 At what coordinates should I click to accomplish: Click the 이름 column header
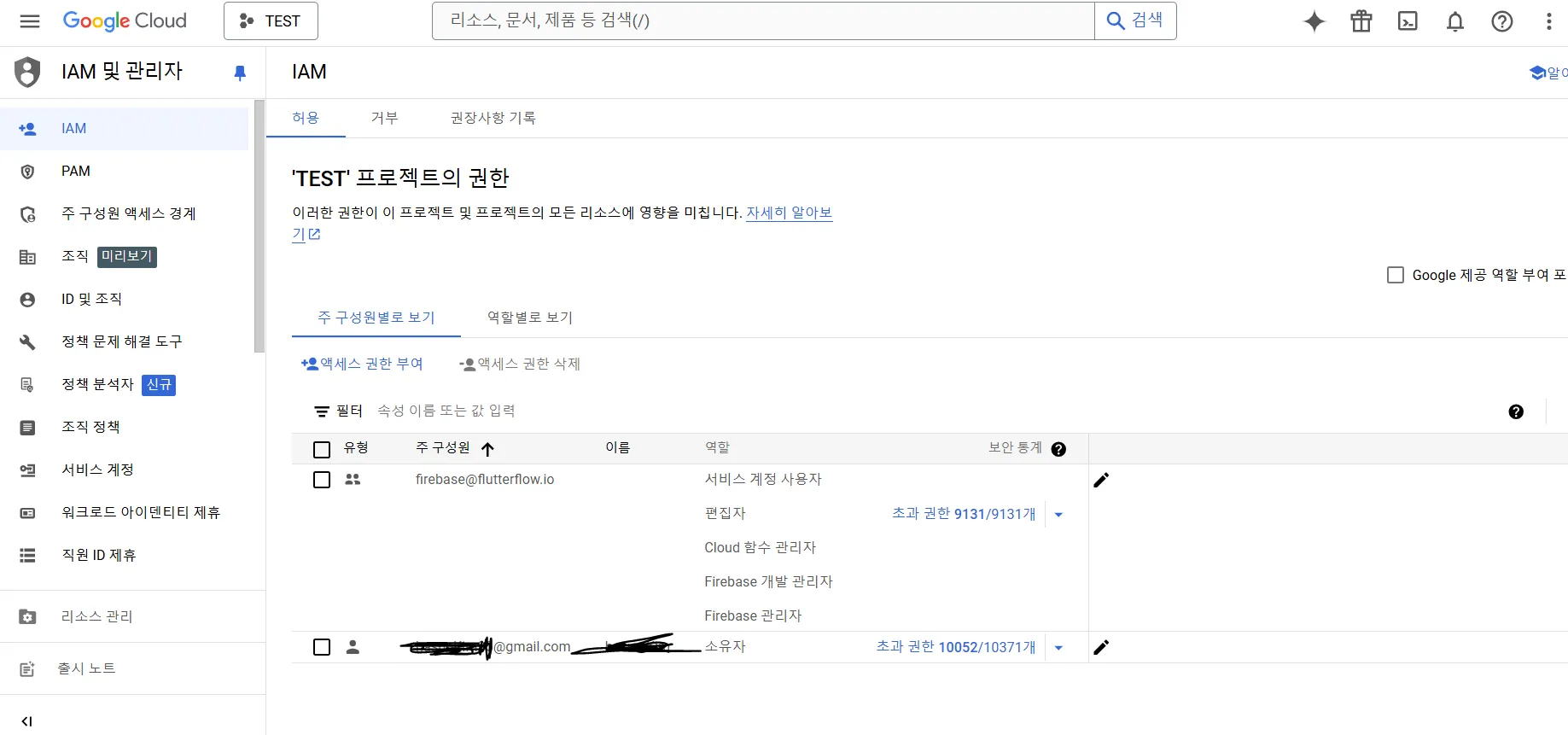[x=618, y=448]
